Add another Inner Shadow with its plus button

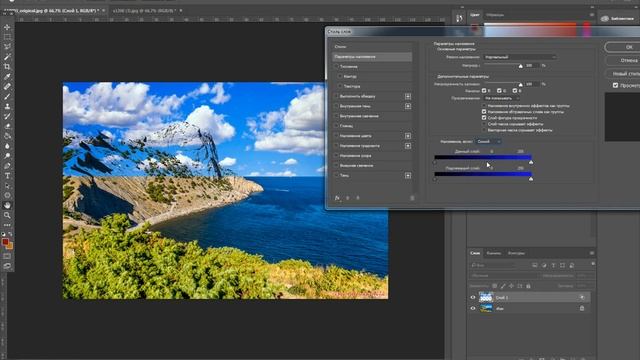tap(408, 106)
